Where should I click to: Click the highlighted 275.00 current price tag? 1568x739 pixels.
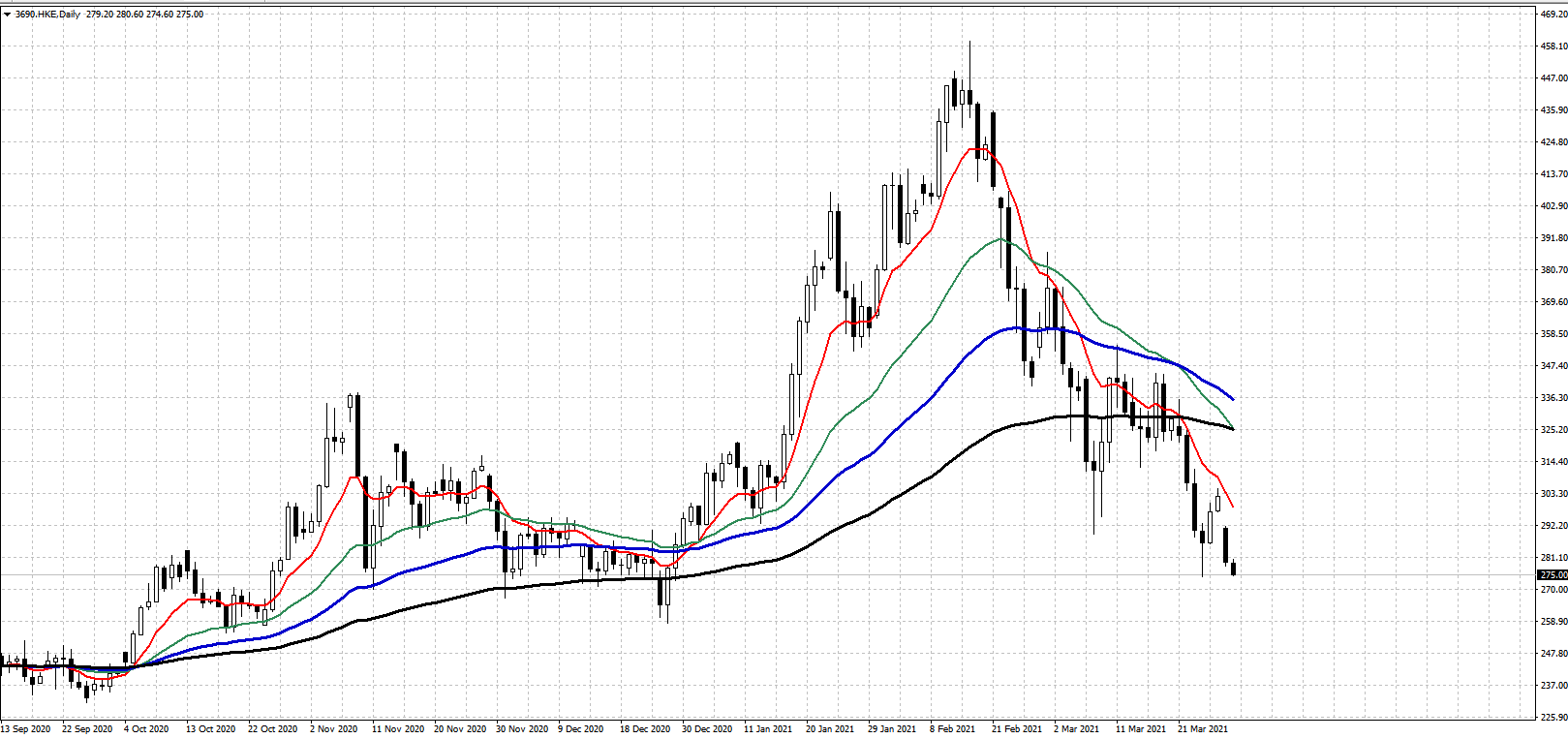1553,575
